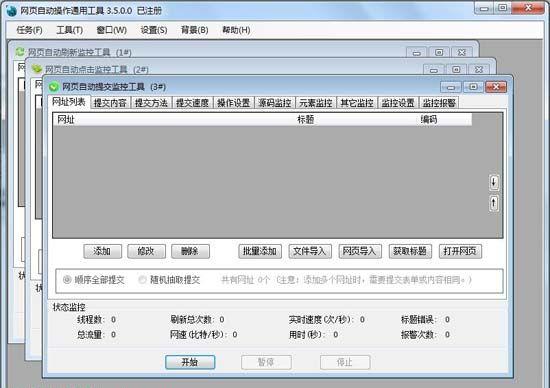This screenshot has width=550, height=388.
Task: Close the 网页自动点击监控工具 2# window
Action: tap(479, 70)
